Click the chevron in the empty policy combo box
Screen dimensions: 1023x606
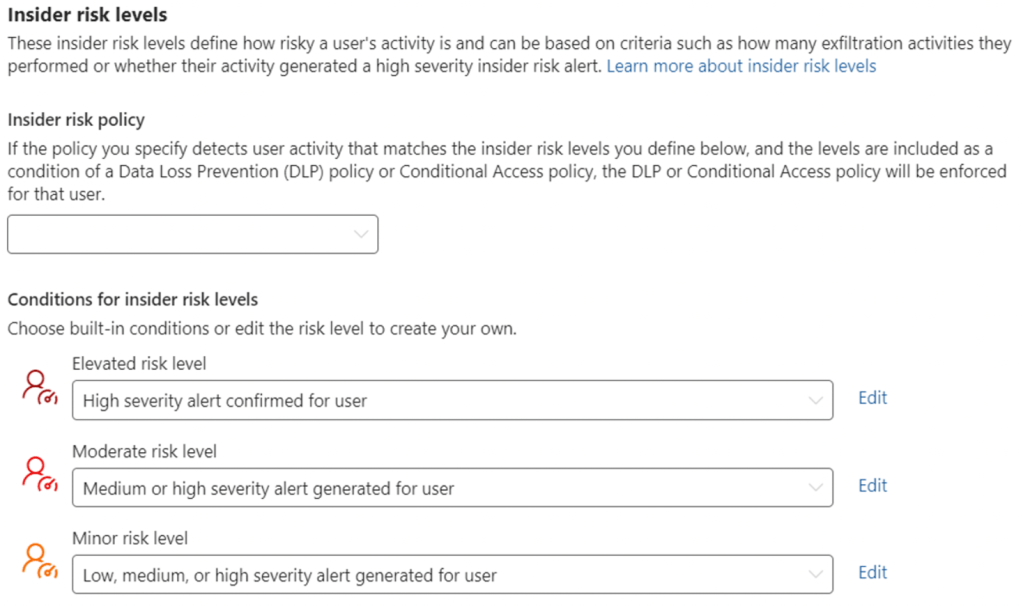(x=361, y=234)
